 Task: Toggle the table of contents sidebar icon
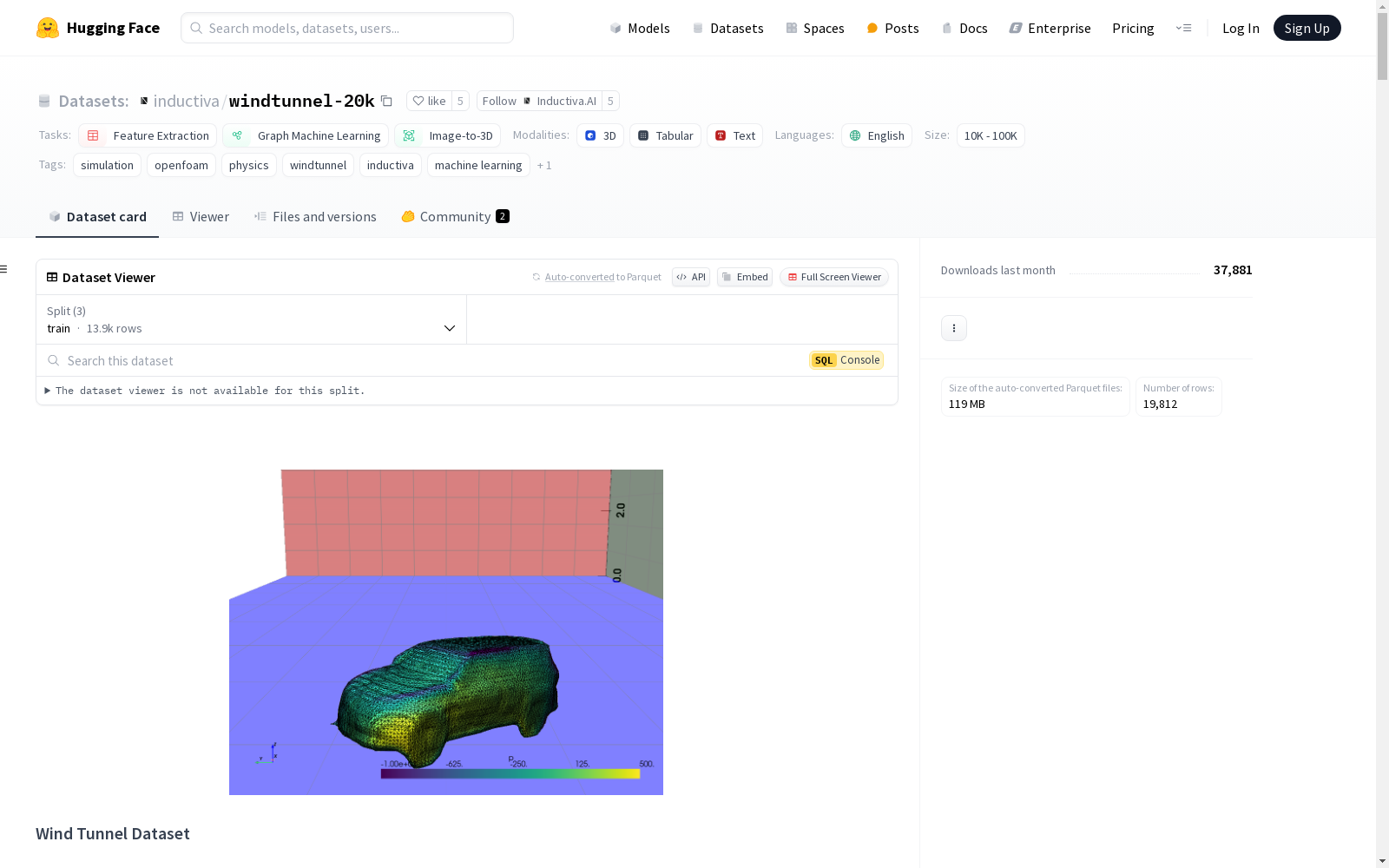[4, 269]
